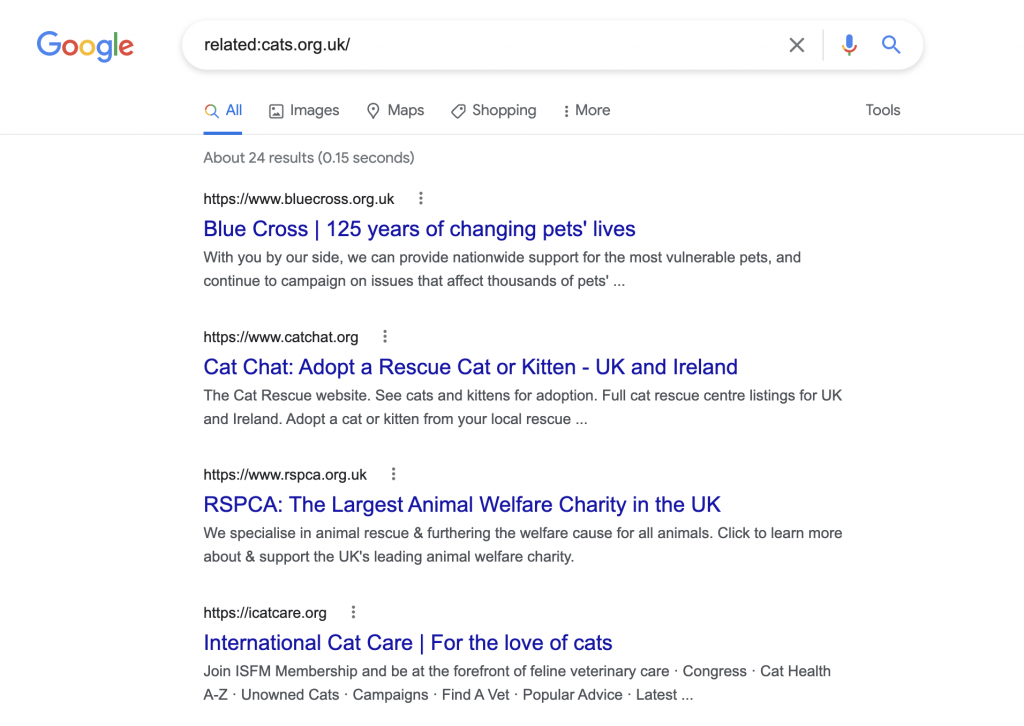The image size is (1024, 726).
Task: Select the All results tab
Action: (x=223, y=110)
